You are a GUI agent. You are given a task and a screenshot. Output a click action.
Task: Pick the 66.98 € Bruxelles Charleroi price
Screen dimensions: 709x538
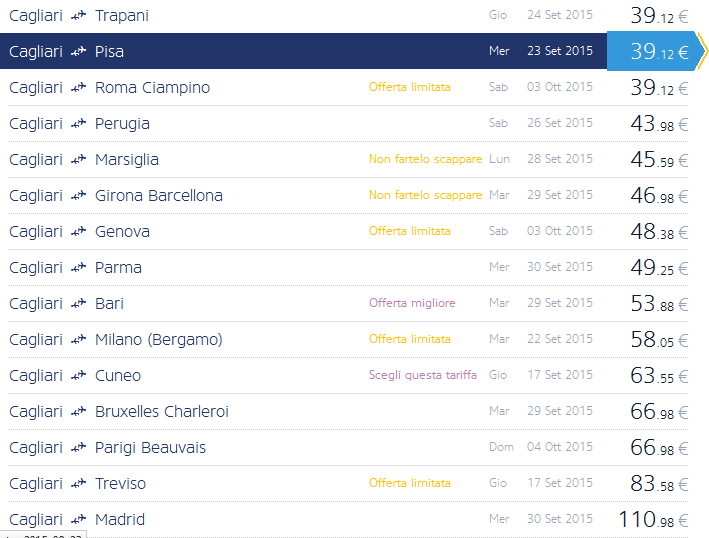658,412
